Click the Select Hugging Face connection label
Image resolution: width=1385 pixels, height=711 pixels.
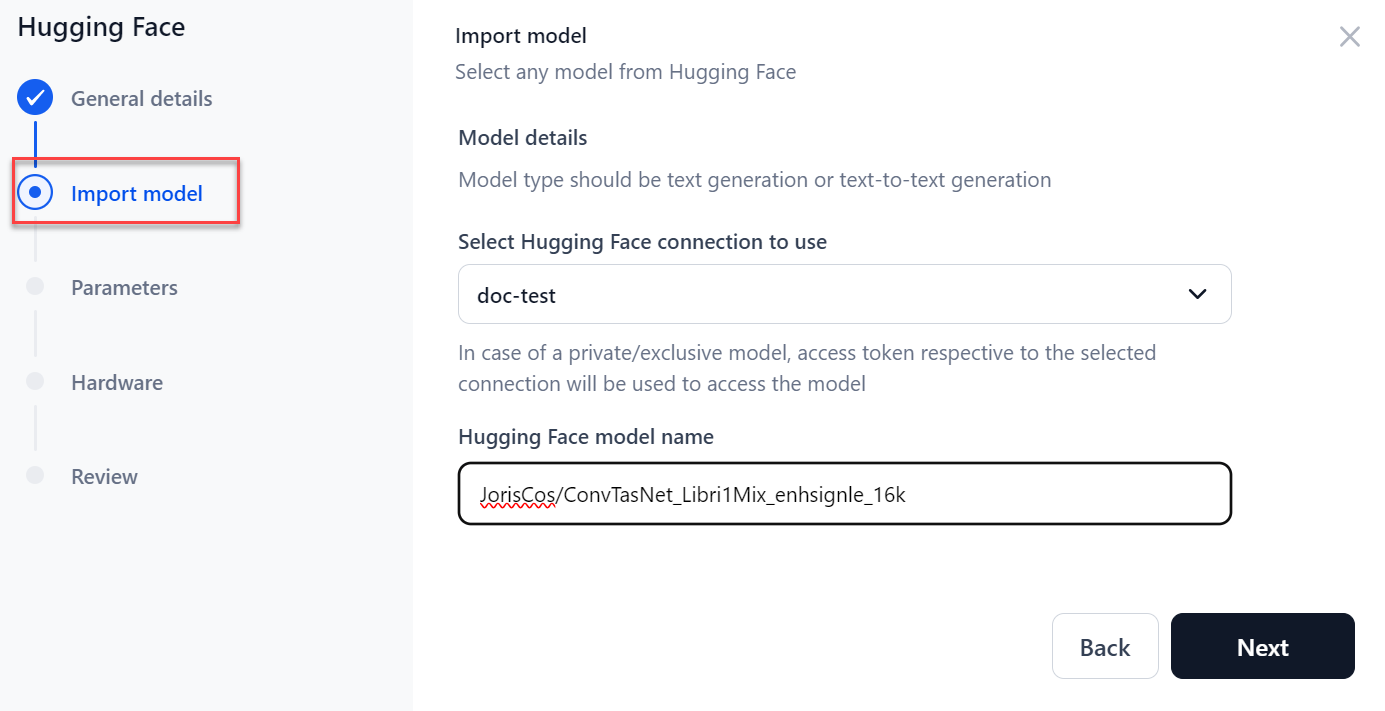click(642, 242)
